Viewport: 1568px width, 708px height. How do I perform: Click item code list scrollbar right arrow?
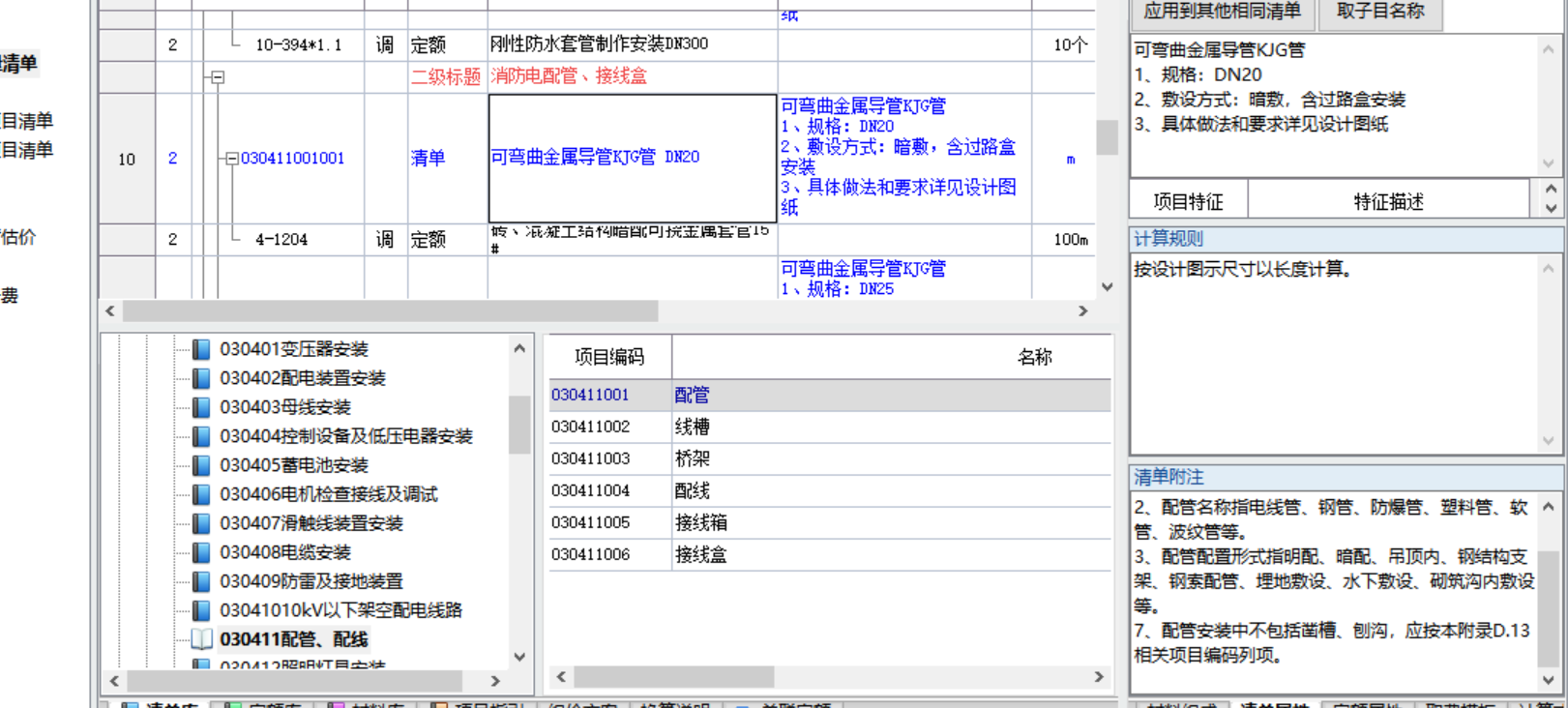point(1099,677)
